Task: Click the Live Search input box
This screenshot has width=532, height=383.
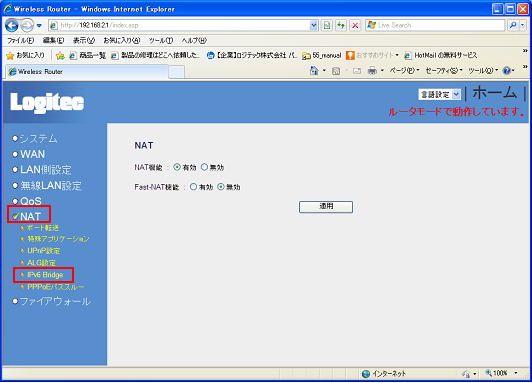Action: (435, 25)
